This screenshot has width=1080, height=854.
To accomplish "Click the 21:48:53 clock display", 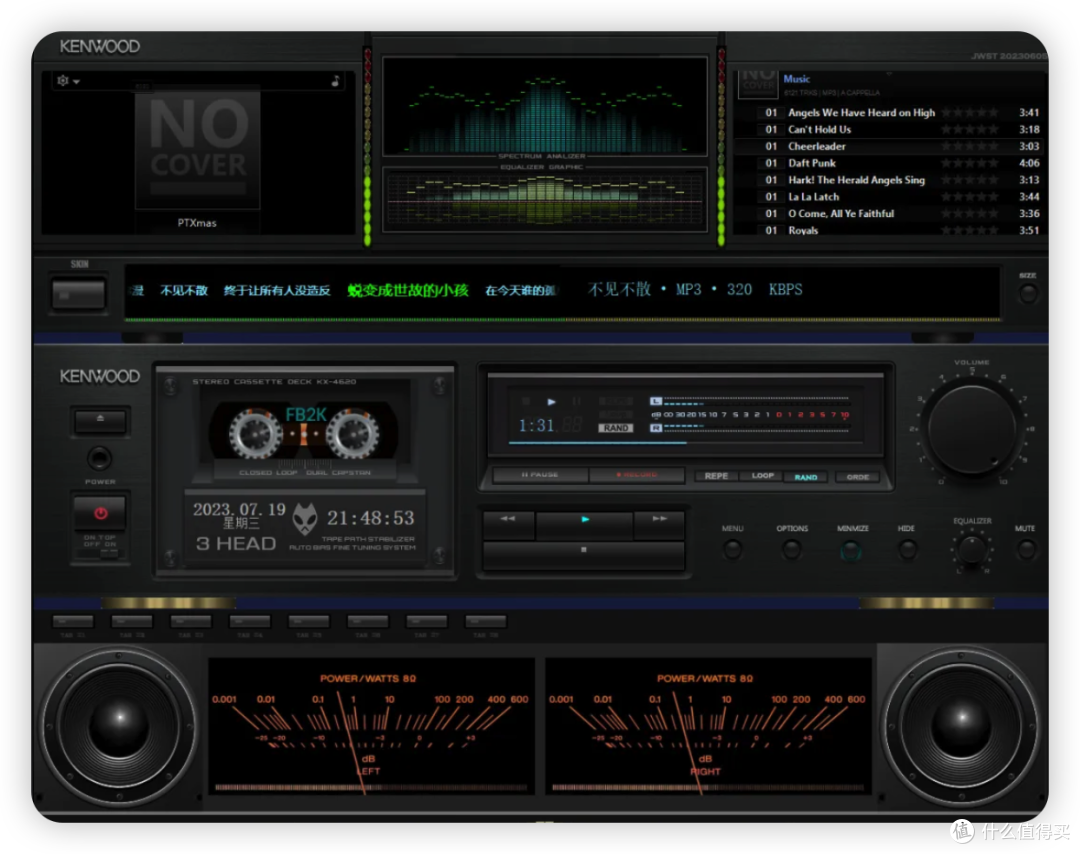I will click(x=371, y=518).
